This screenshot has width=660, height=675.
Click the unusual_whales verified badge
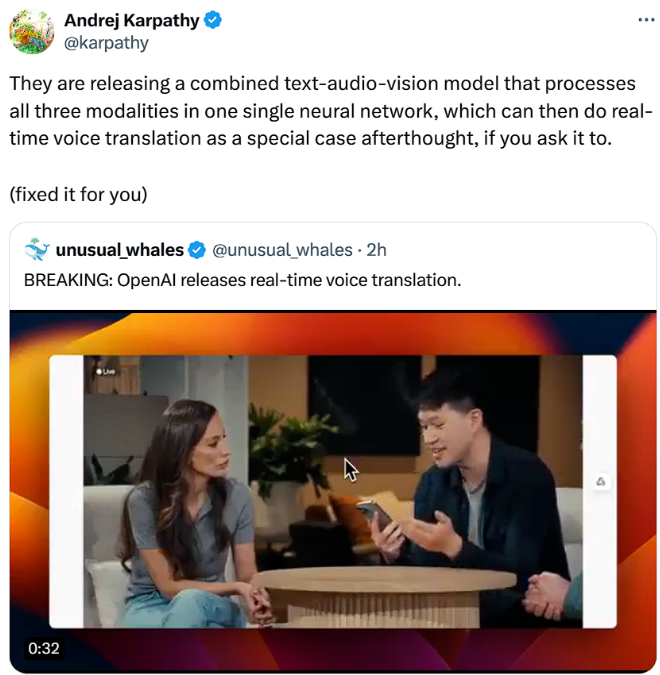[197, 250]
